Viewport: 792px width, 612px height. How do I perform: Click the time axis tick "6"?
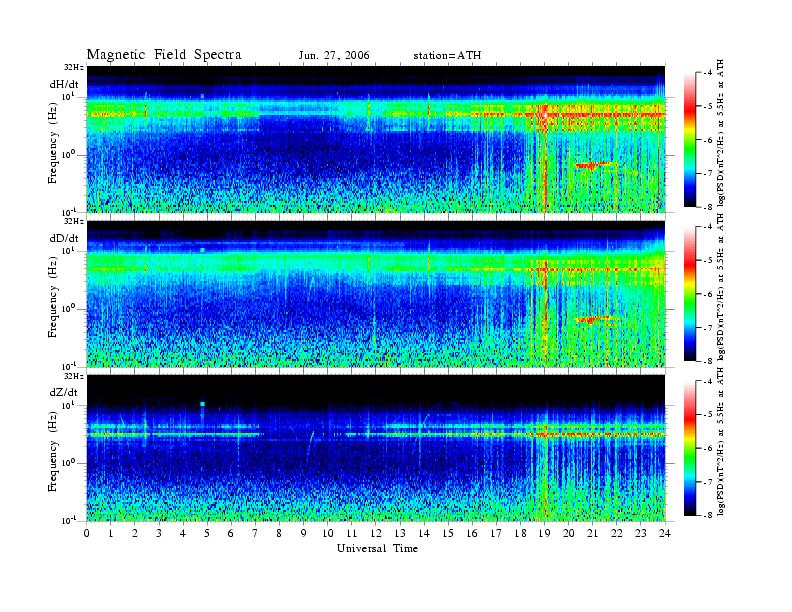pyautogui.click(x=231, y=533)
